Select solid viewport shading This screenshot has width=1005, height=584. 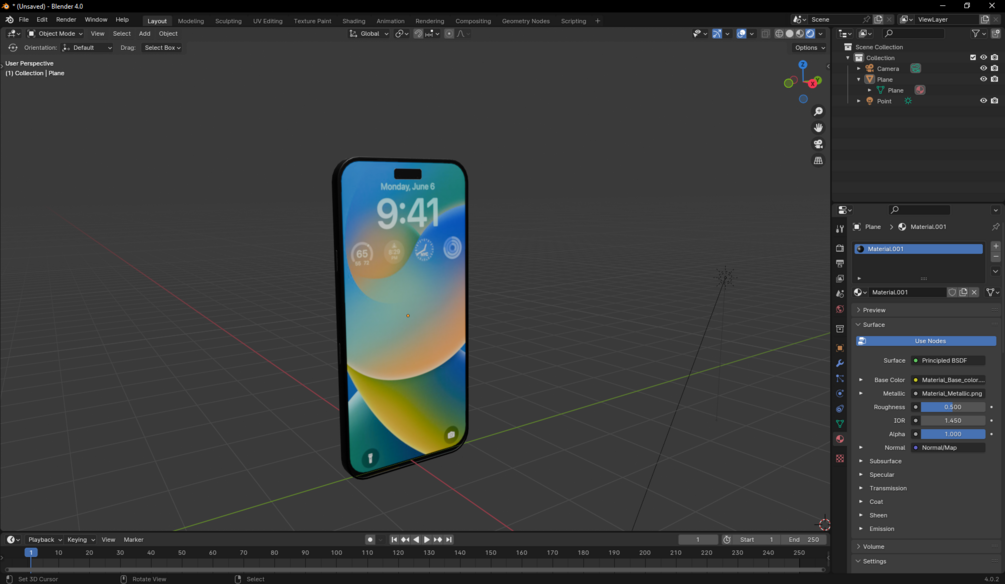tap(790, 33)
